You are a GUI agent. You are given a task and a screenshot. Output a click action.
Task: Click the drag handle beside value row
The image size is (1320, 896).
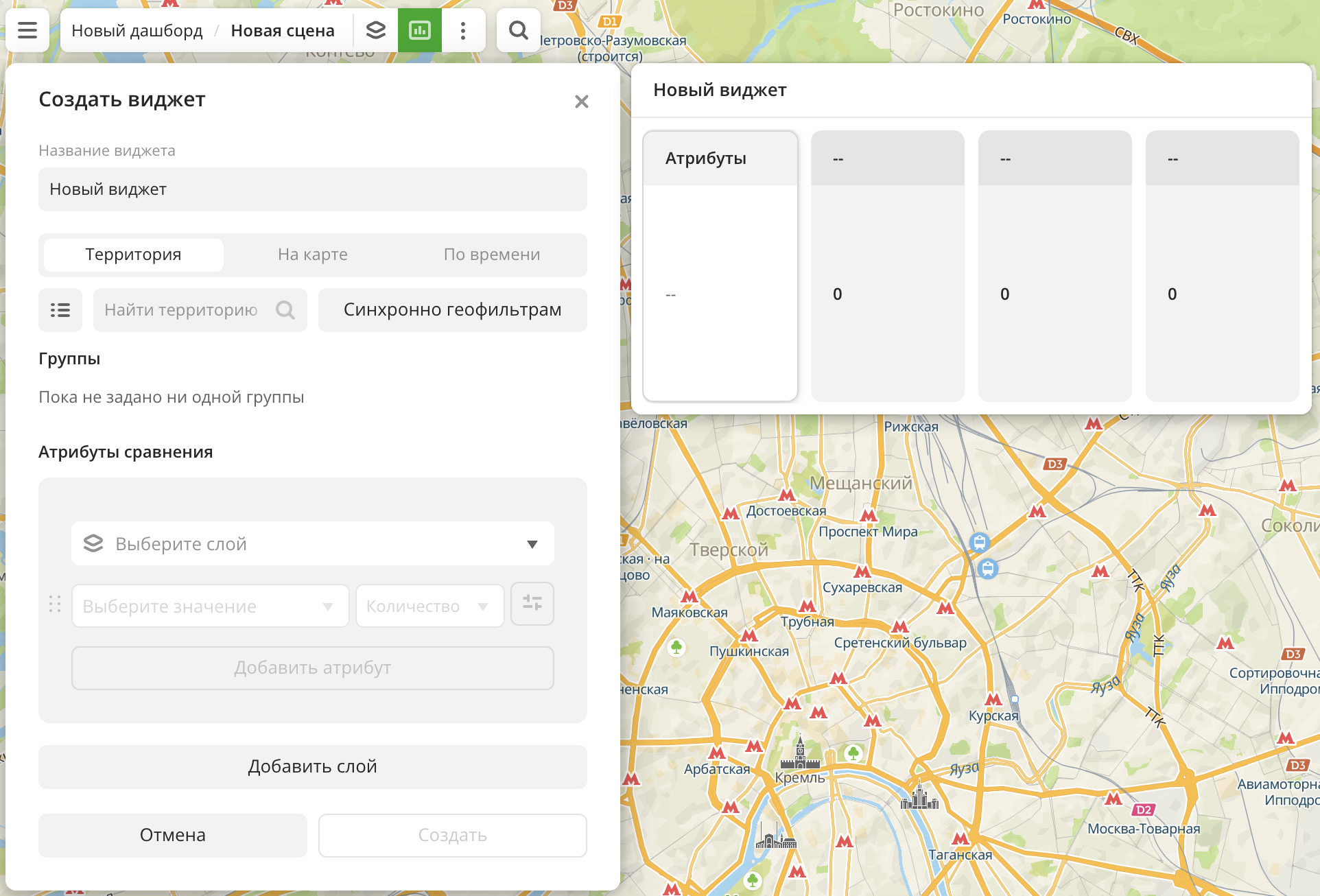tap(55, 604)
